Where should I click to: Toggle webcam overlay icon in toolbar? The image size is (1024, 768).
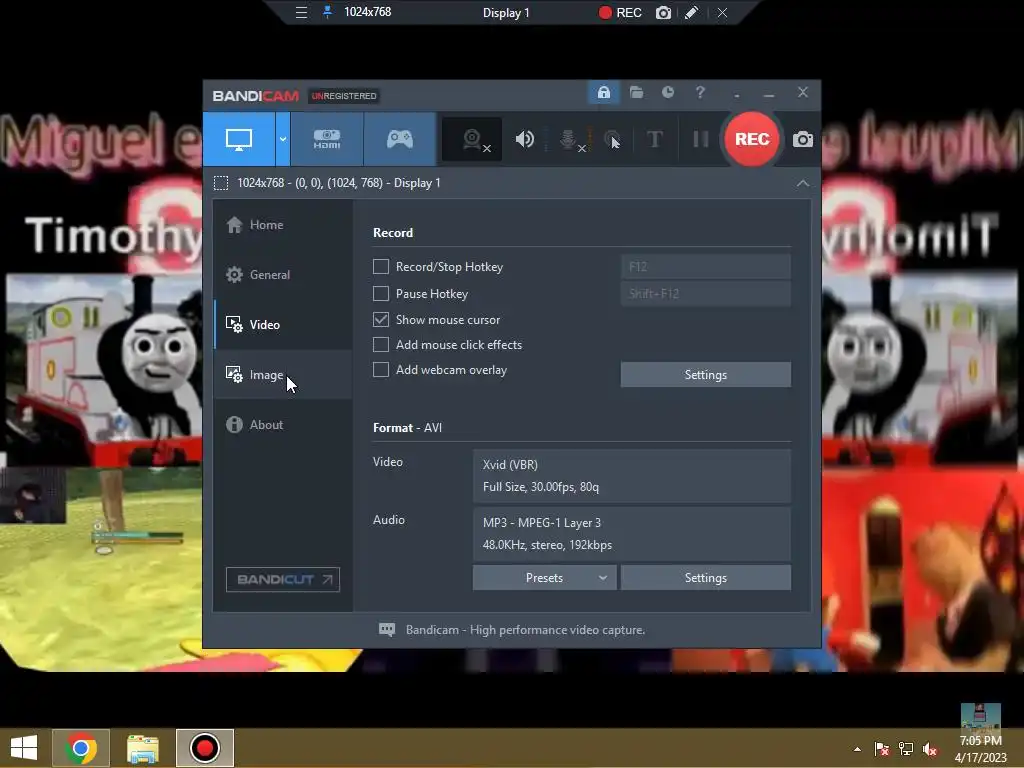[x=472, y=139]
